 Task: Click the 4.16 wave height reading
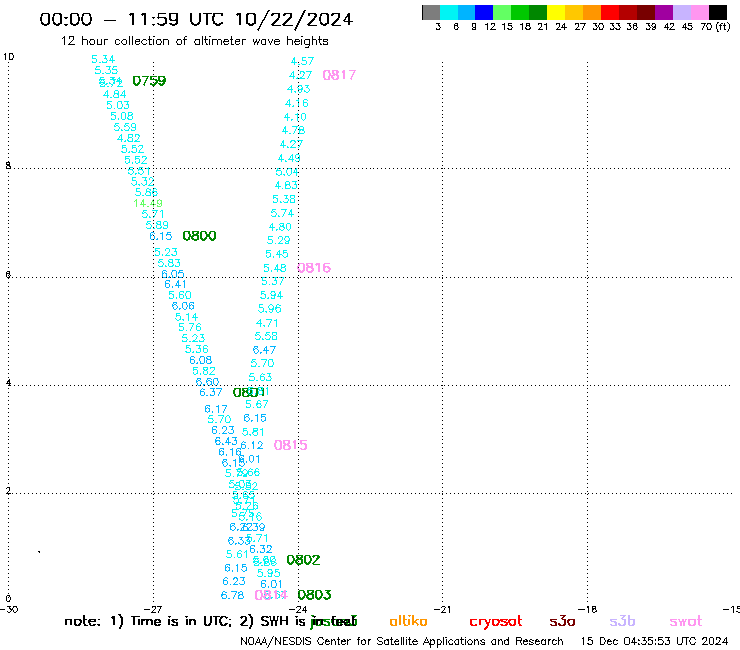(x=297, y=103)
